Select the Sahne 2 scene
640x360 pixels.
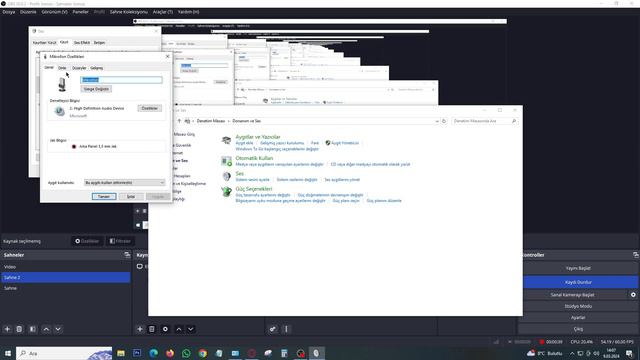pos(66,278)
